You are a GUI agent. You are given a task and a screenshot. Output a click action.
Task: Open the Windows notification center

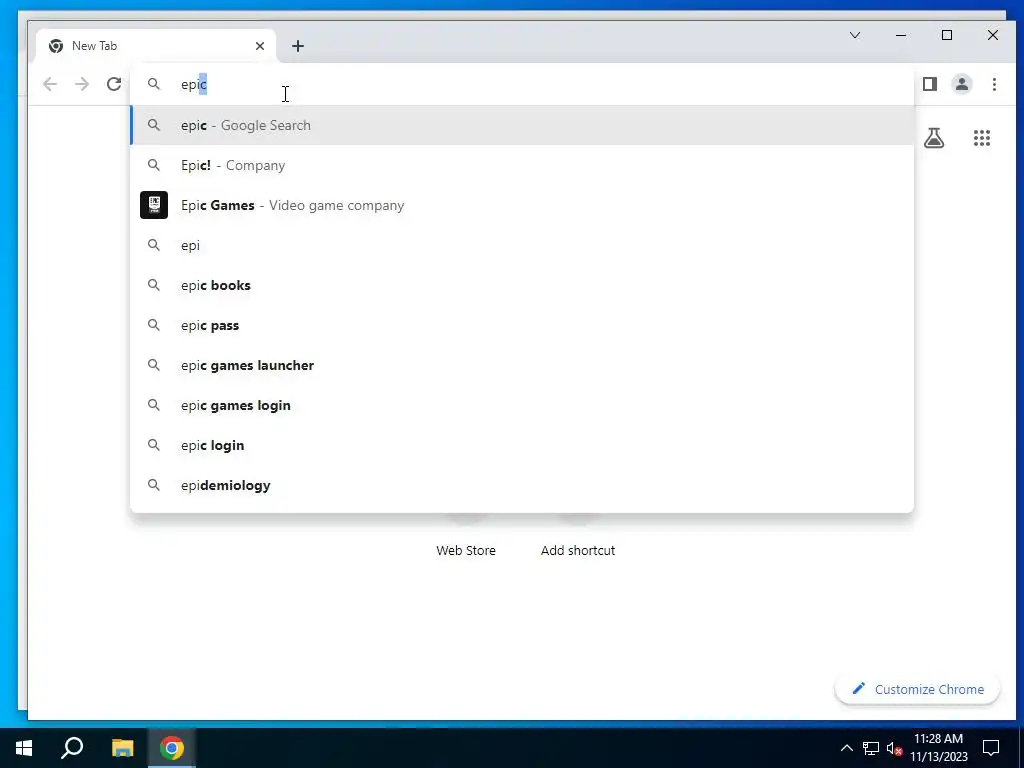click(991, 748)
